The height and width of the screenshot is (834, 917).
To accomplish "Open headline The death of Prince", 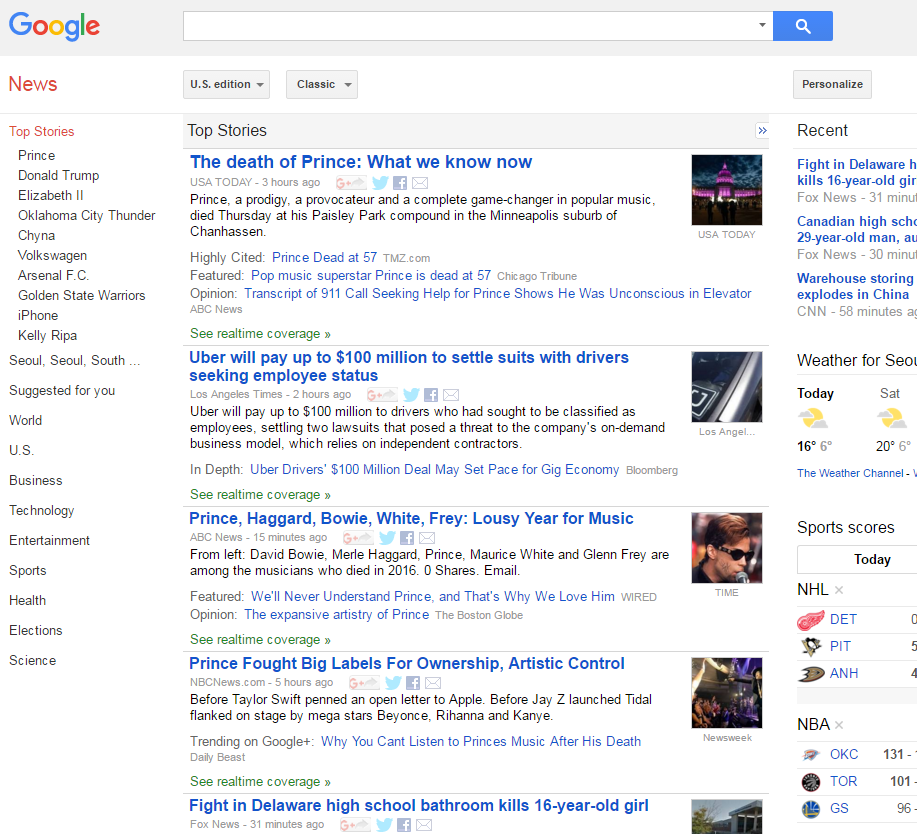I will [361, 162].
